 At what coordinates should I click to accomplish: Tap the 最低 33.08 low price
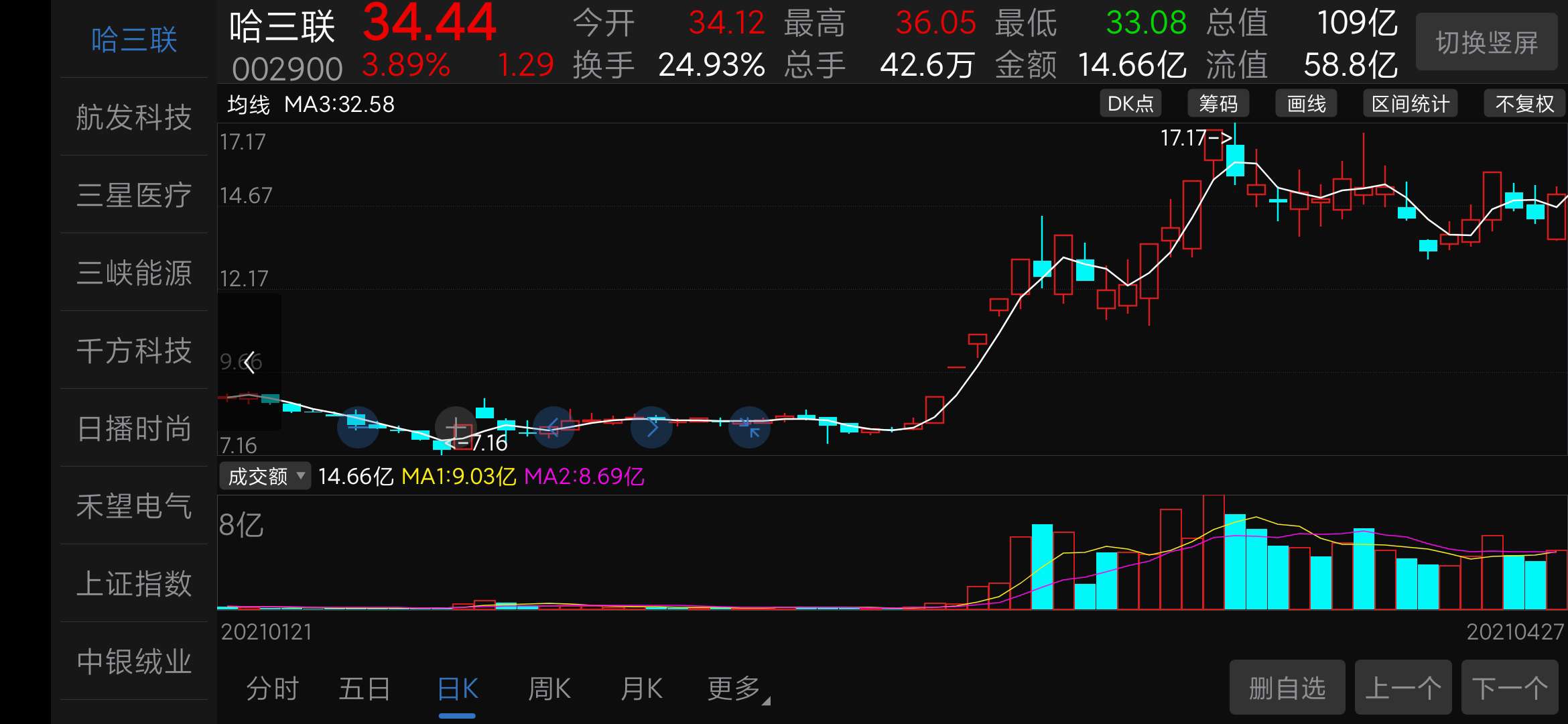(x=1091, y=23)
